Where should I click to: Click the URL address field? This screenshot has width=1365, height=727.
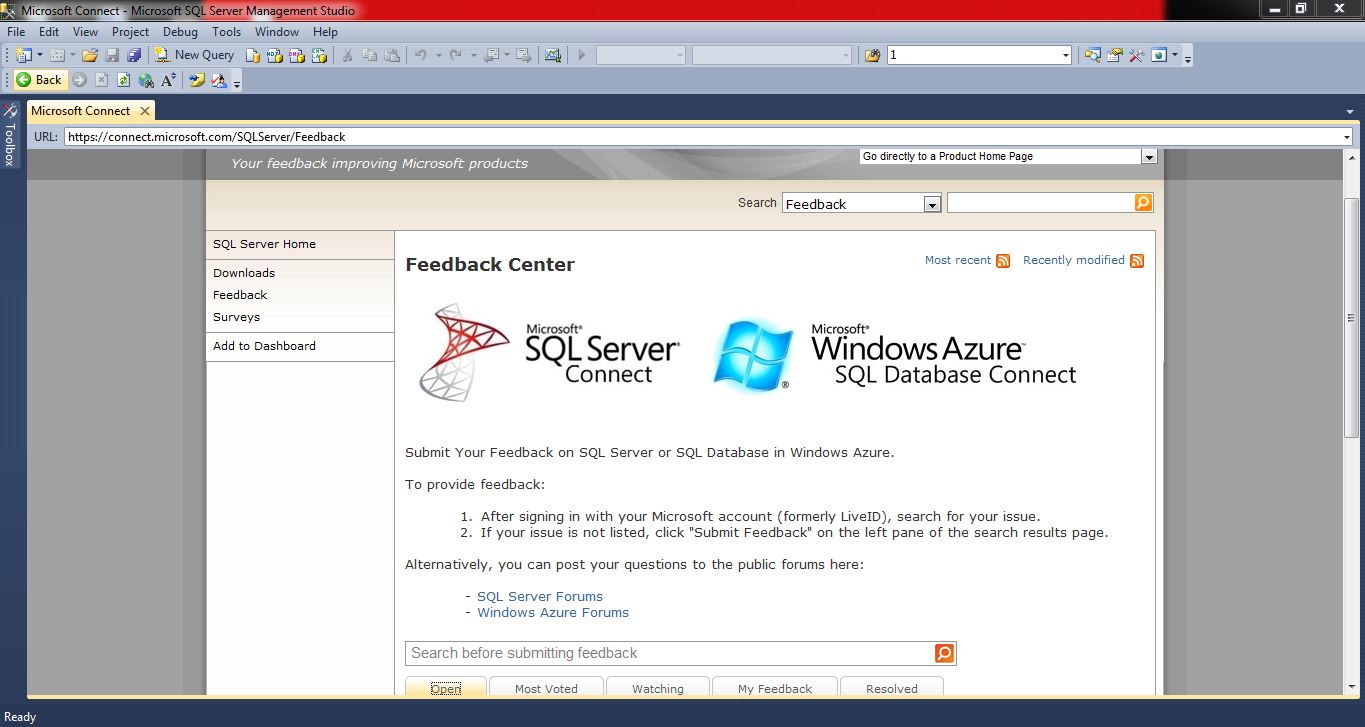pyautogui.click(x=703, y=137)
